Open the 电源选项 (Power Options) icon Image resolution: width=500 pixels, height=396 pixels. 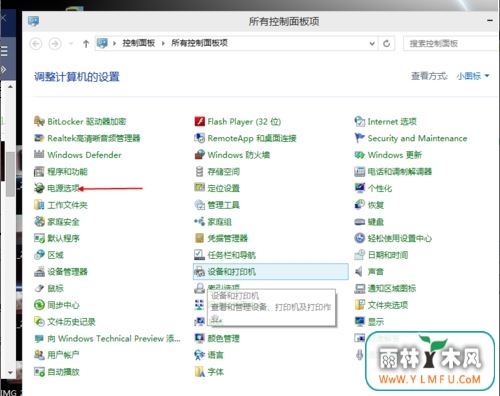pyautogui.click(x=39, y=188)
